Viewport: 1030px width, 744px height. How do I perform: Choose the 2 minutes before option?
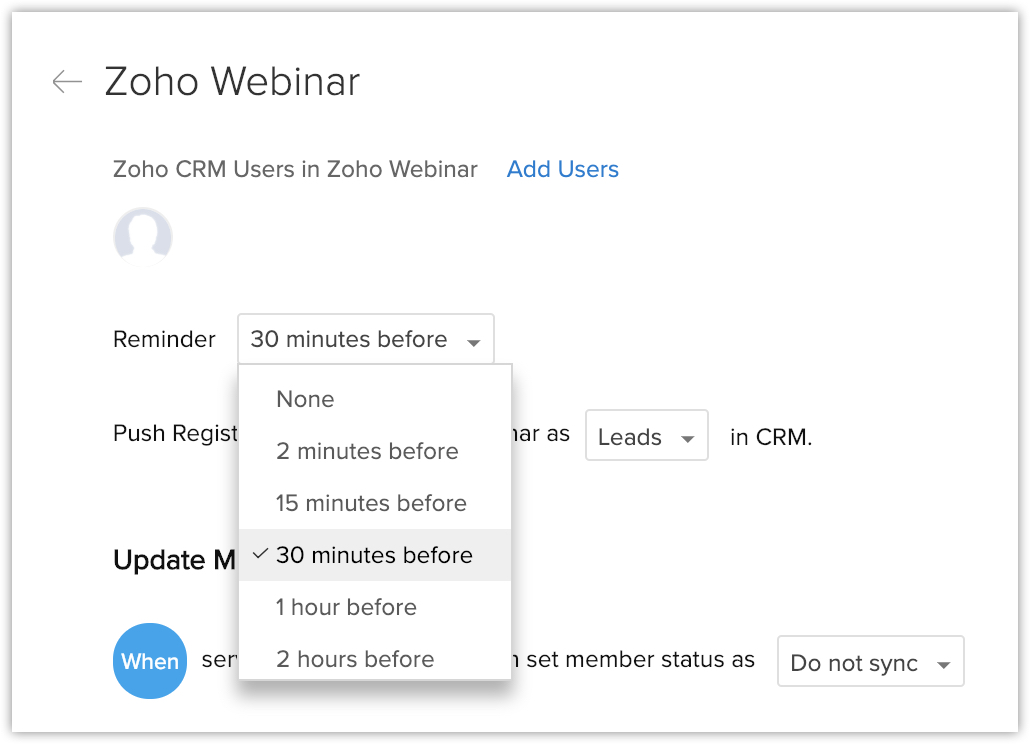coord(367,451)
